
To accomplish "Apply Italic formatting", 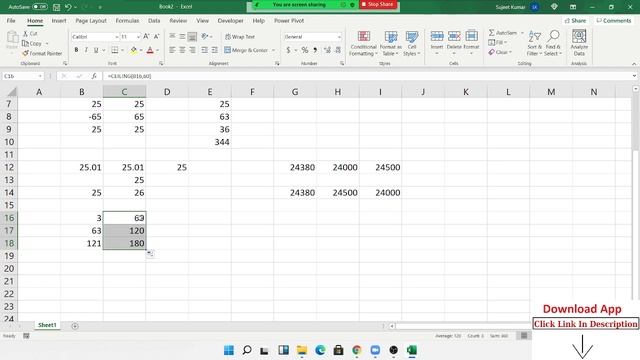I will pyautogui.click(x=86, y=50).
